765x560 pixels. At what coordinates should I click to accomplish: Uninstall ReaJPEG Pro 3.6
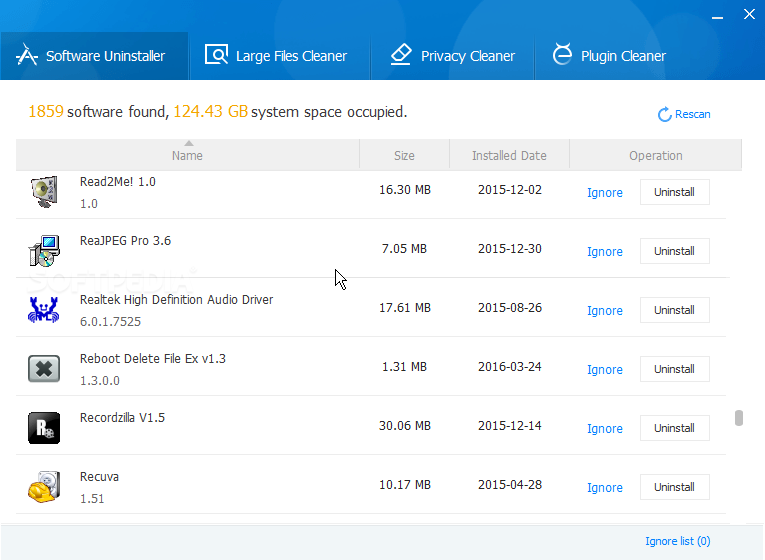[x=675, y=251]
